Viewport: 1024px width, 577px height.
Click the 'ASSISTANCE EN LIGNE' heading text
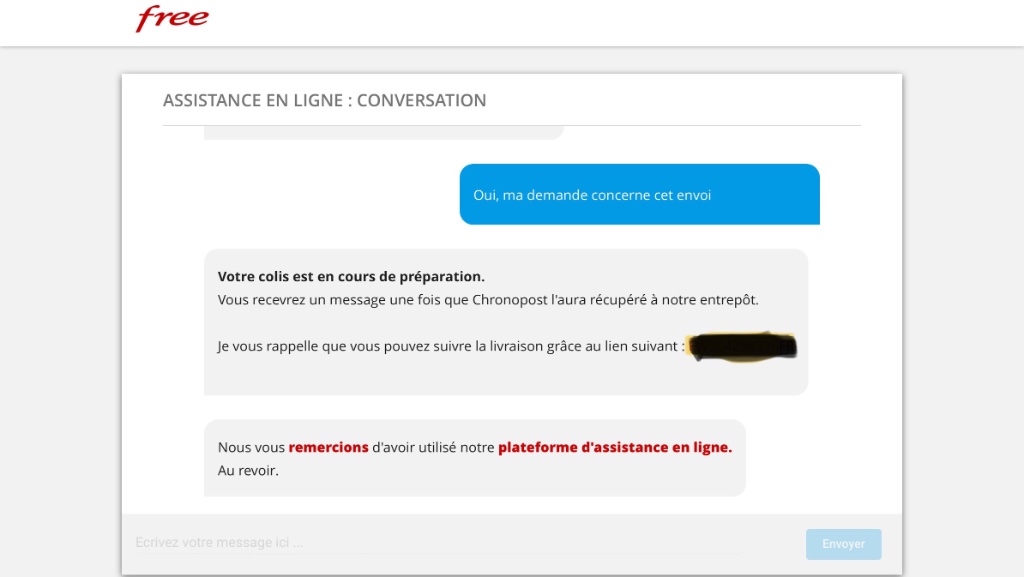[253, 101]
